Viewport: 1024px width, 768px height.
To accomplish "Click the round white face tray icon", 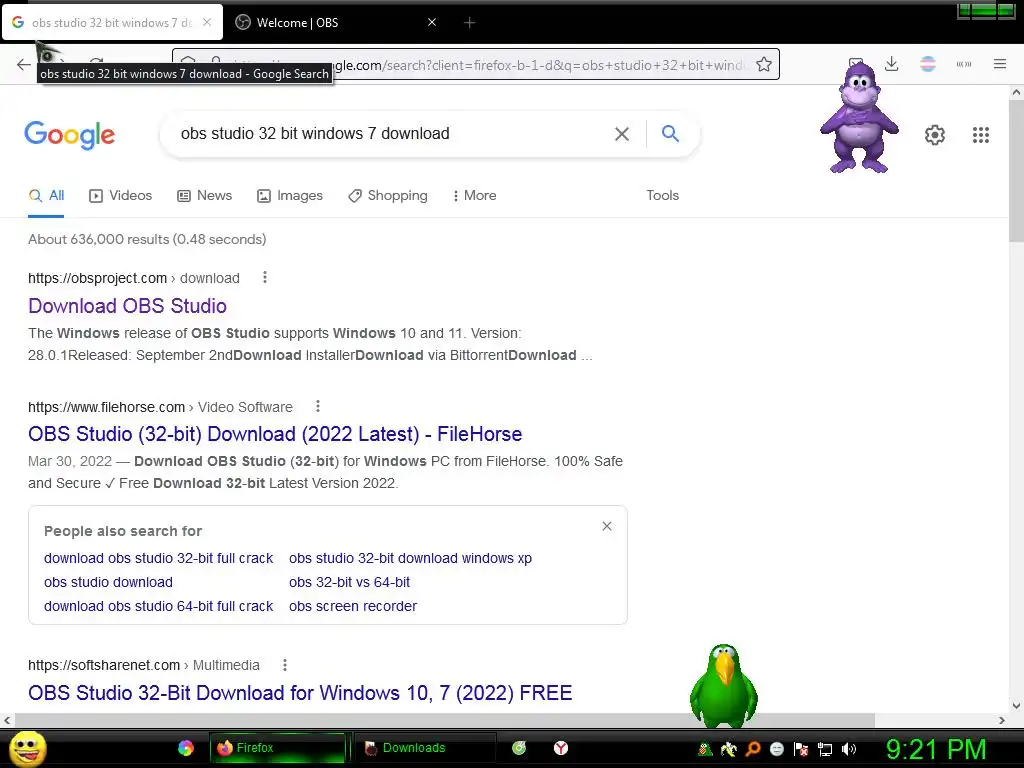I will click(776, 749).
